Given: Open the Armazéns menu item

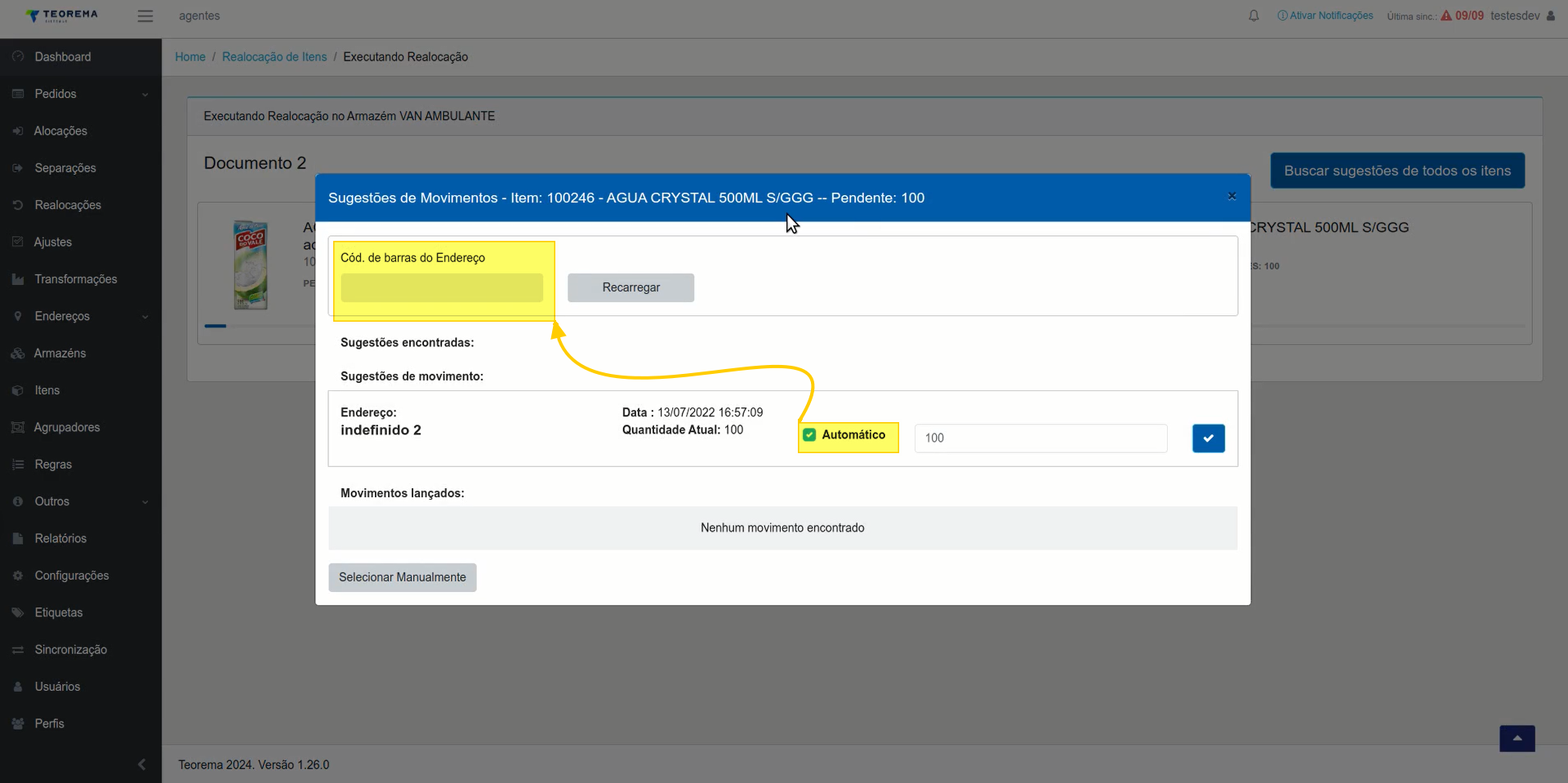Looking at the screenshot, I should point(81,354).
